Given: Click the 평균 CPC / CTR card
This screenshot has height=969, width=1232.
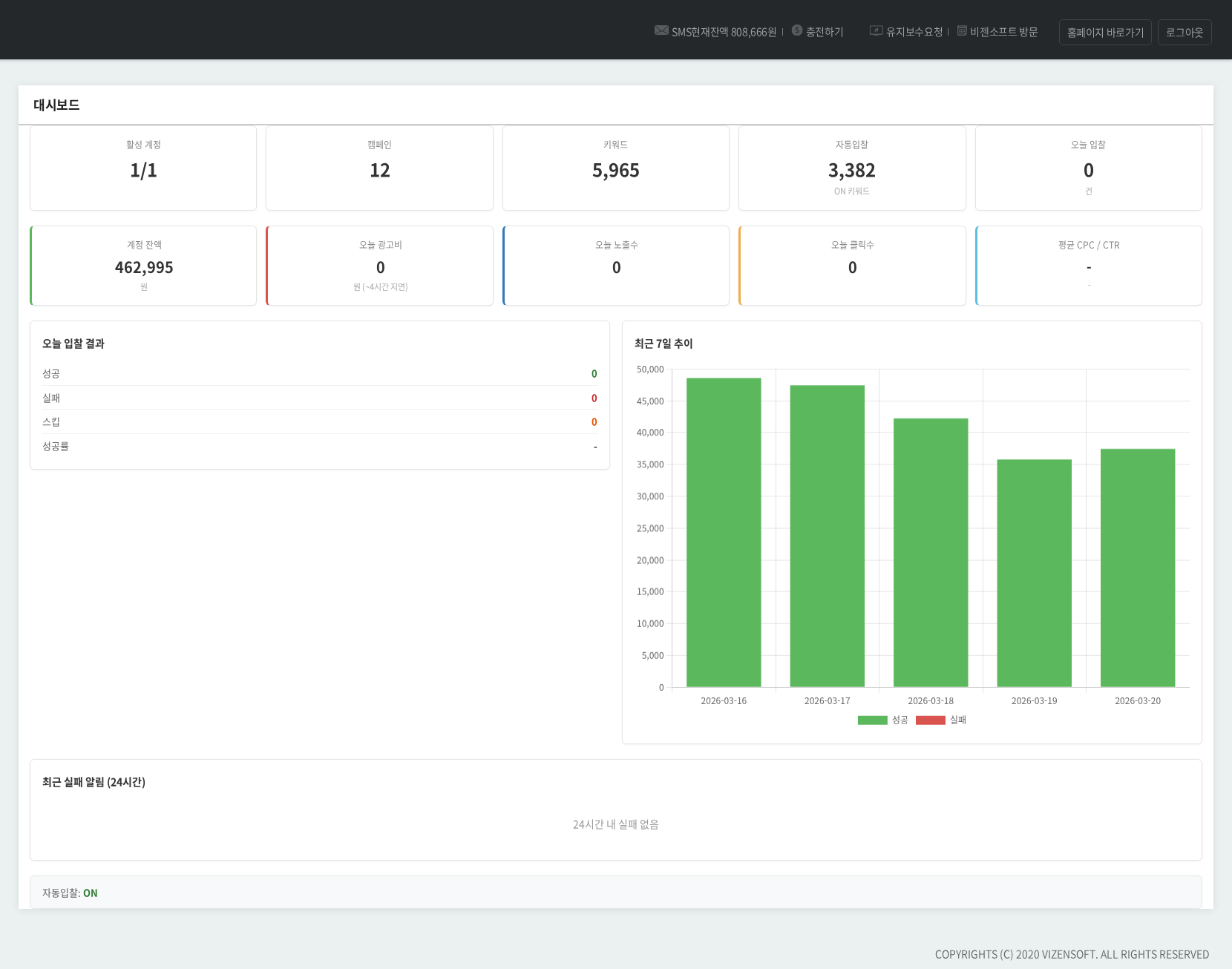Looking at the screenshot, I should tap(1088, 266).
